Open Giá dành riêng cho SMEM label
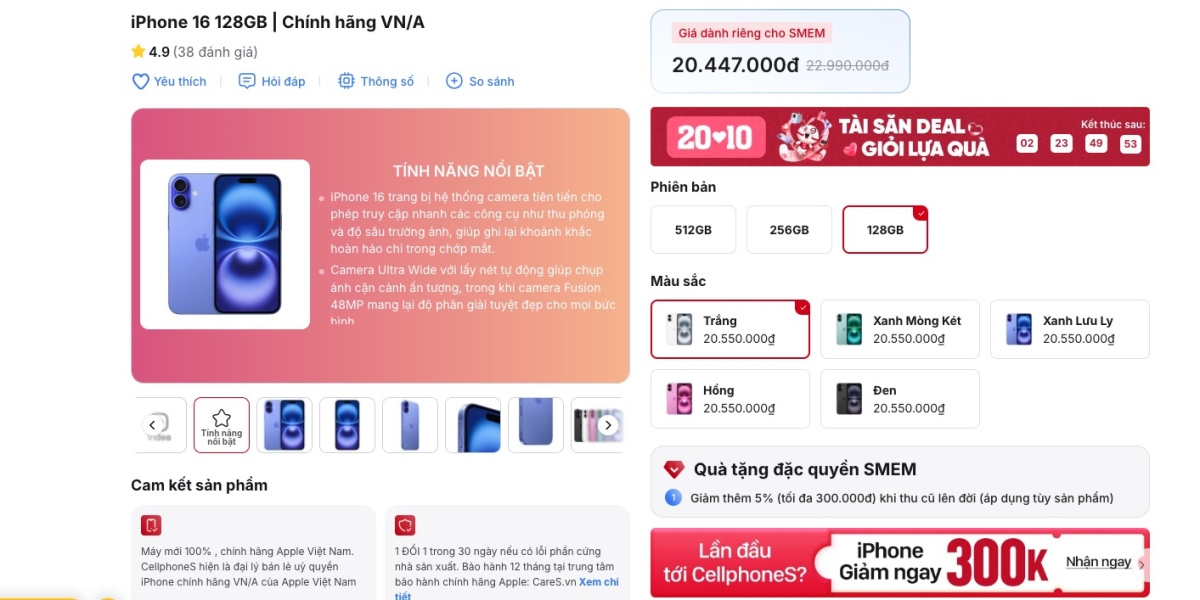The height and width of the screenshot is (600, 1200). (752, 33)
